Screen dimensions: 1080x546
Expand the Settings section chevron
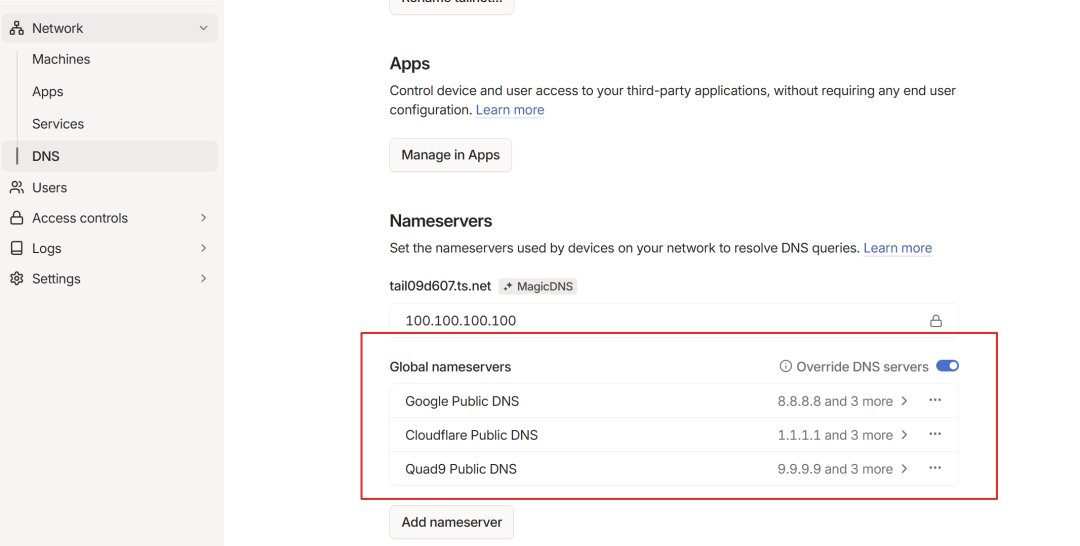tap(203, 278)
